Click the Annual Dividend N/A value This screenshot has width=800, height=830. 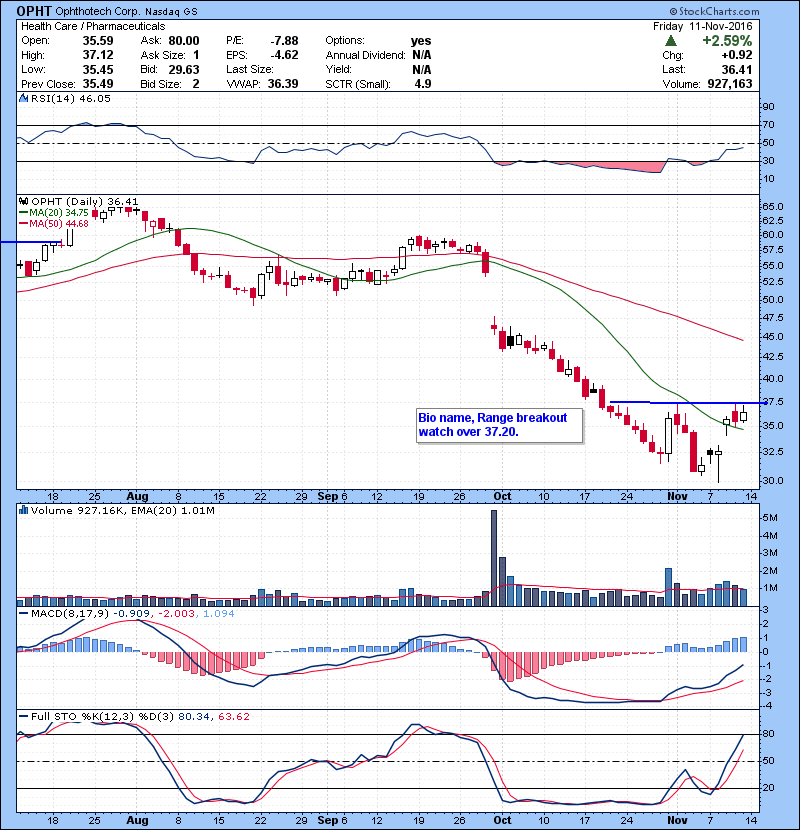[422, 55]
